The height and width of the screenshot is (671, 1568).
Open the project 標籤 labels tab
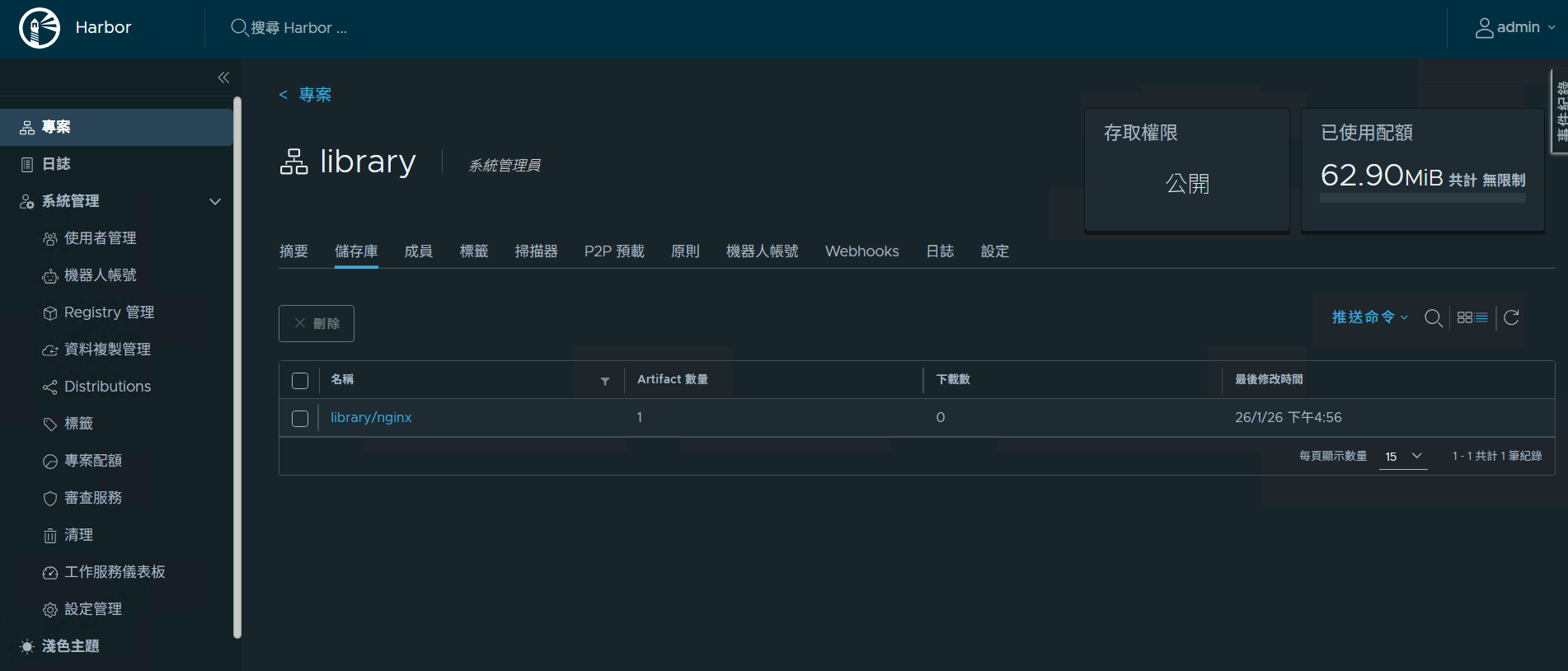pyautogui.click(x=474, y=251)
